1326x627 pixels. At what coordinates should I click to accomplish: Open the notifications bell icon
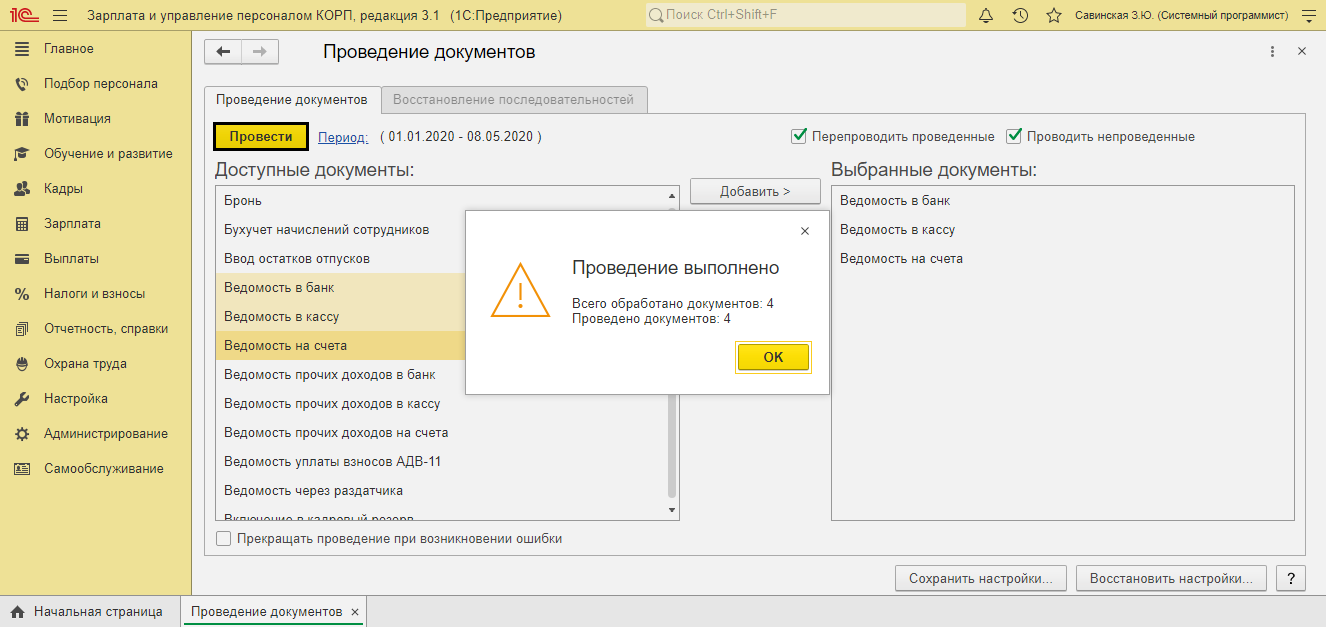(x=986, y=15)
